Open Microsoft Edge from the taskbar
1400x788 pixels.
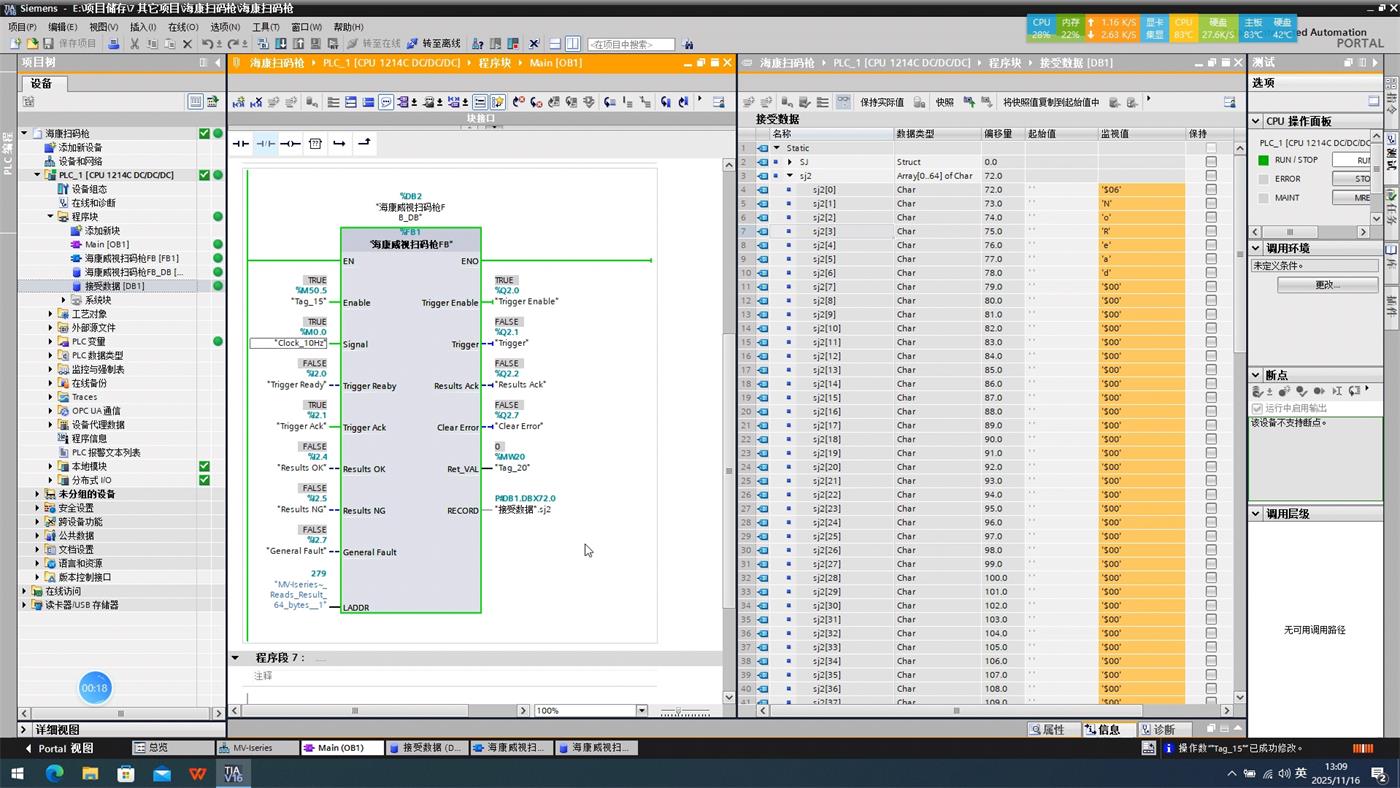pyautogui.click(x=54, y=773)
